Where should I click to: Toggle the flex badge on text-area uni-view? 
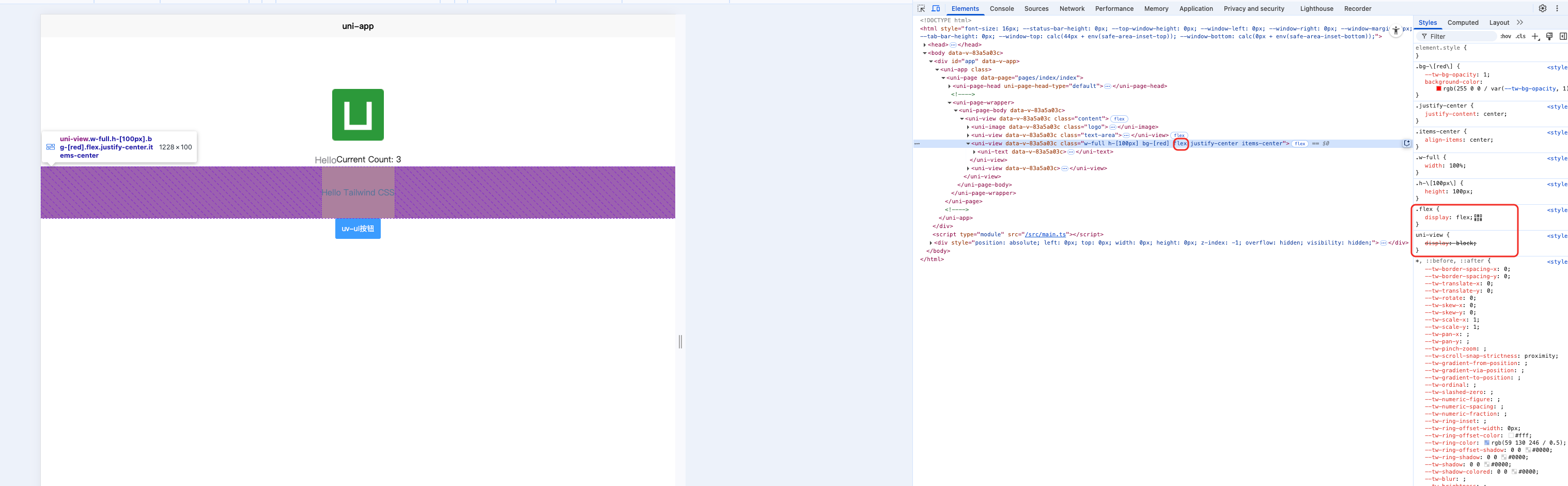pyautogui.click(x=1179, y=135)
